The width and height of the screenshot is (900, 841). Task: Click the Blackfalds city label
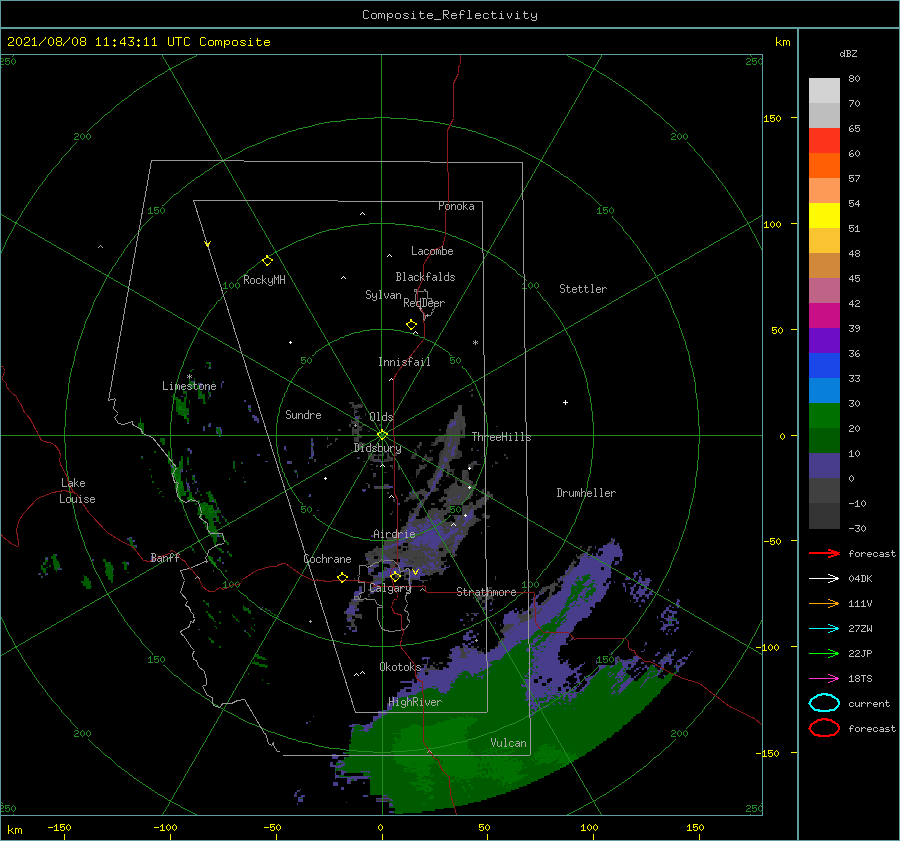coord(425,277)
